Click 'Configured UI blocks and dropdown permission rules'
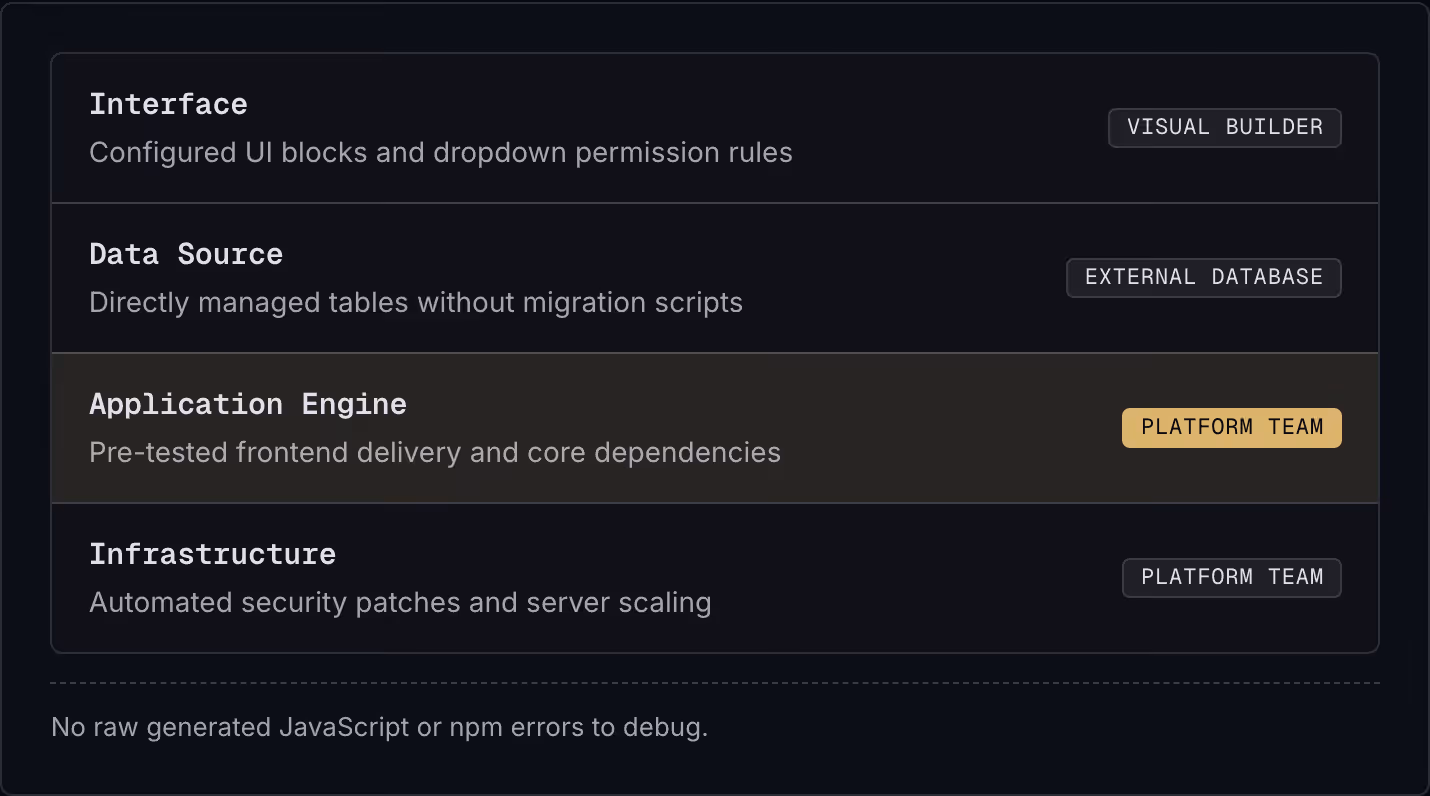This screenshot has width=1430, height=796. (441, 153)
